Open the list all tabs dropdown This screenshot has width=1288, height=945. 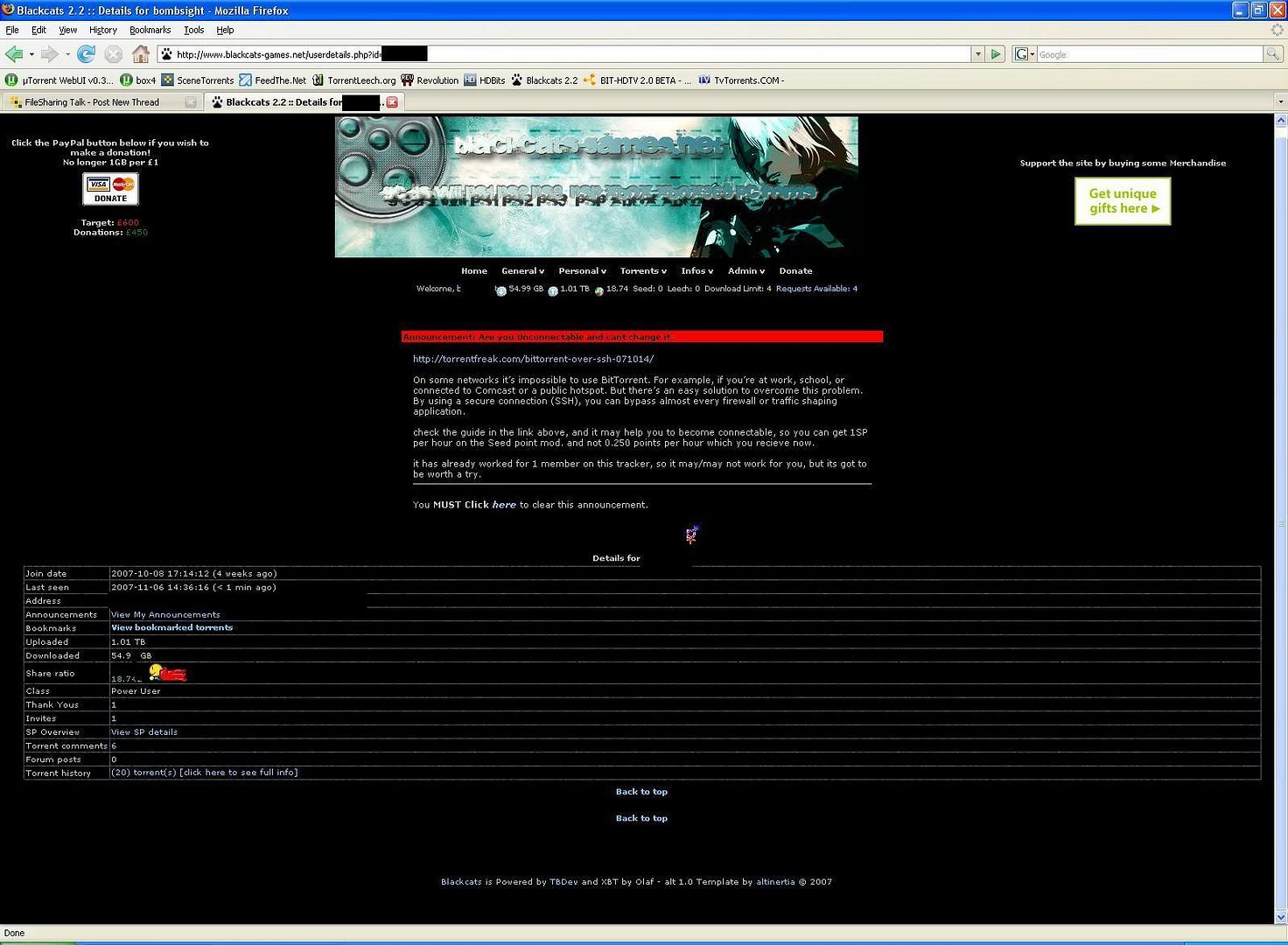click(1280, 102)
